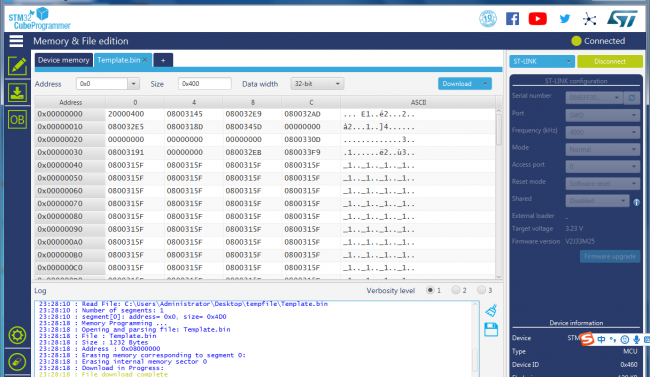Open ST Twitter icon

click(565, 19)
